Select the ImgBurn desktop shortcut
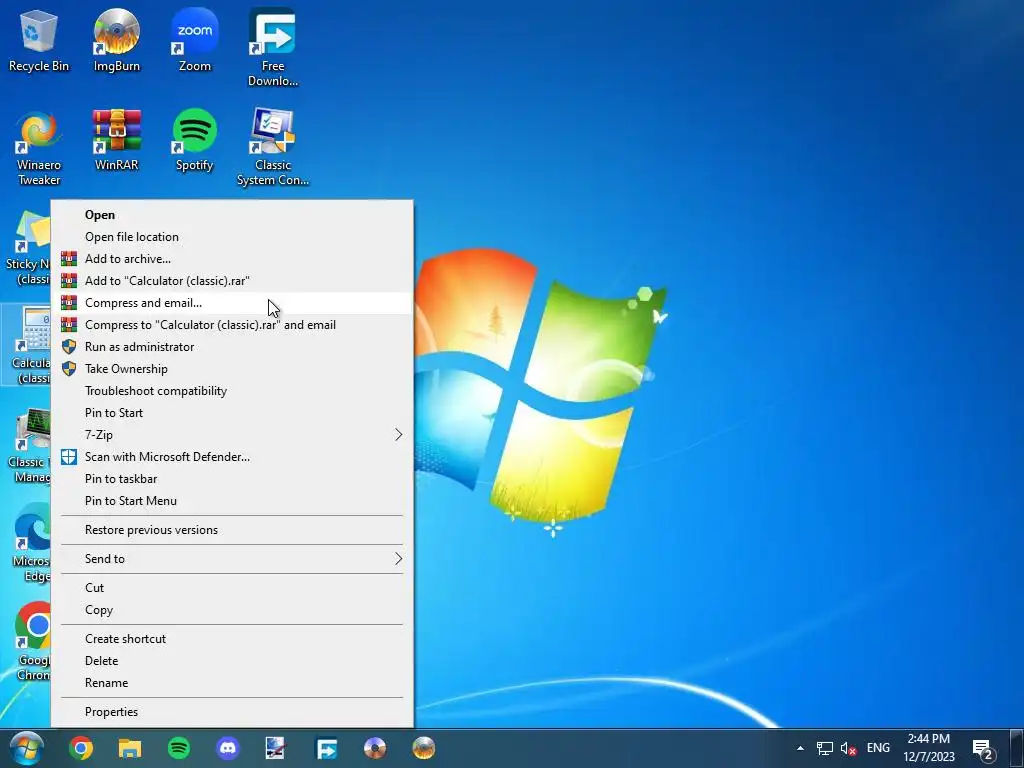The width and height of the screenshot is (1024, 768). (116, 40)
